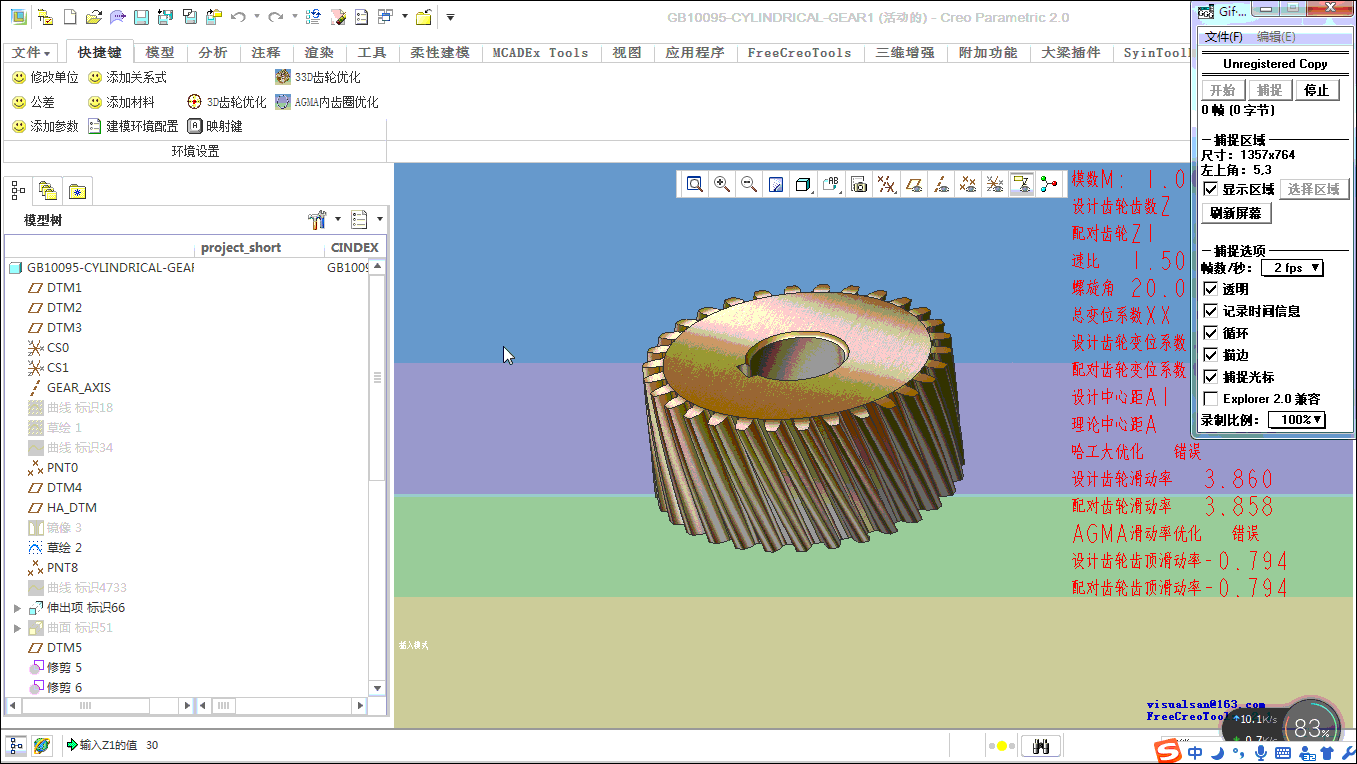1357x764 pixels.
Task: Click the find binoculars icon in status bar
Action: pos(1040,746)
